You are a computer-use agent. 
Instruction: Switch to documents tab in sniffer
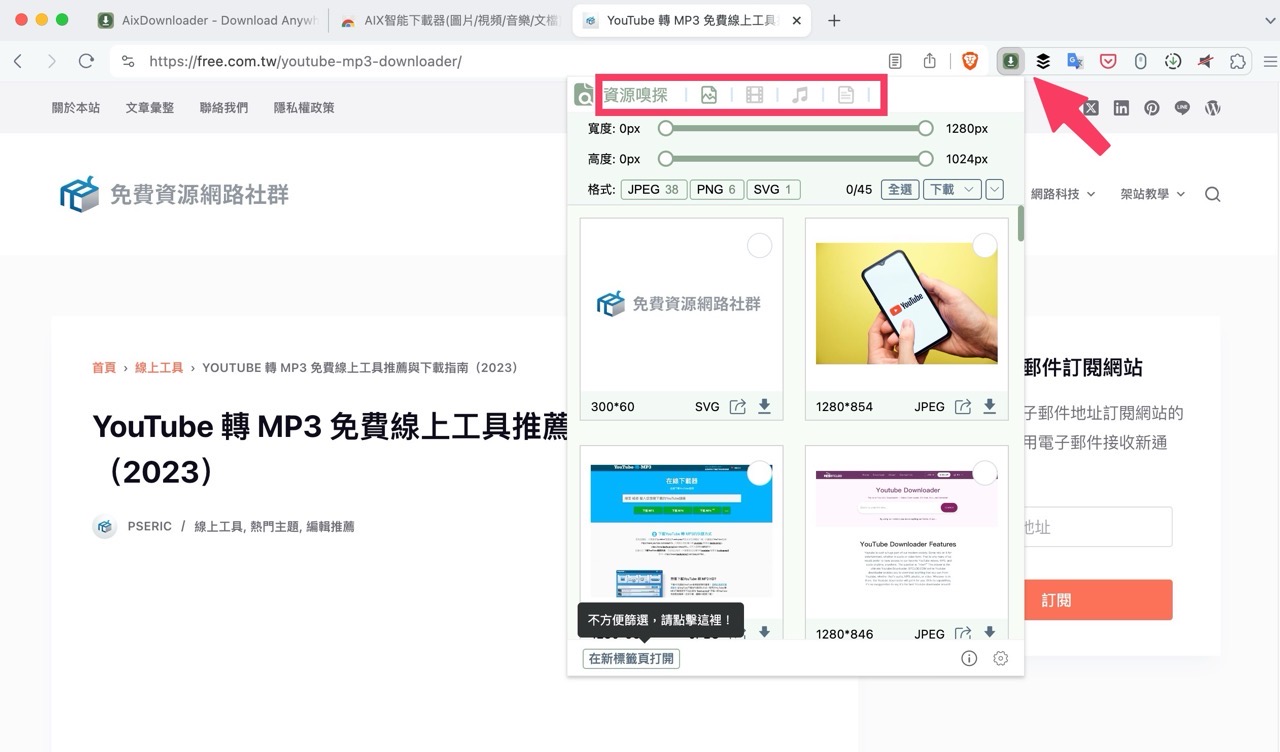tap(846, 95)
